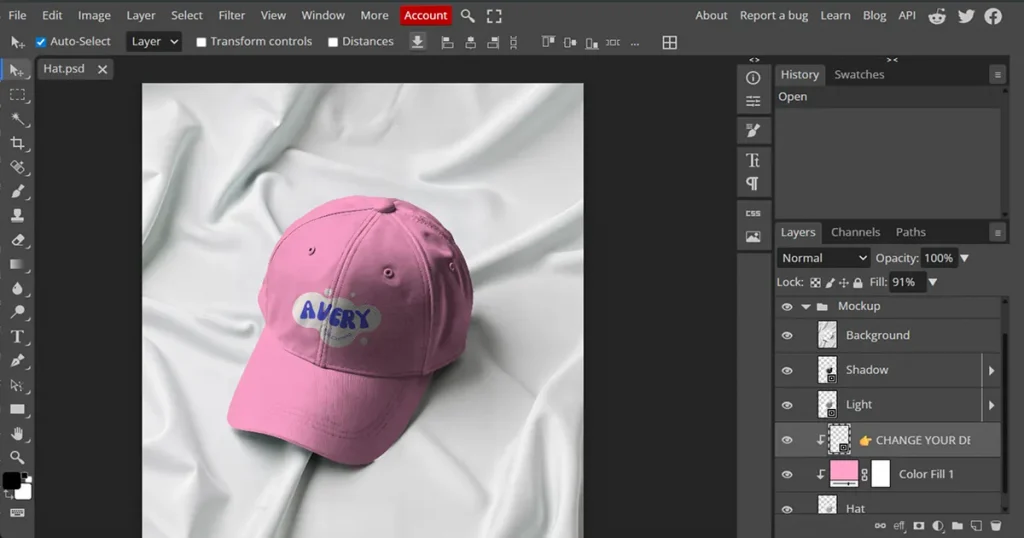Viewport: 1024px width, 538px height.
Task: Open the Filter menu
Action: (232, 15)
